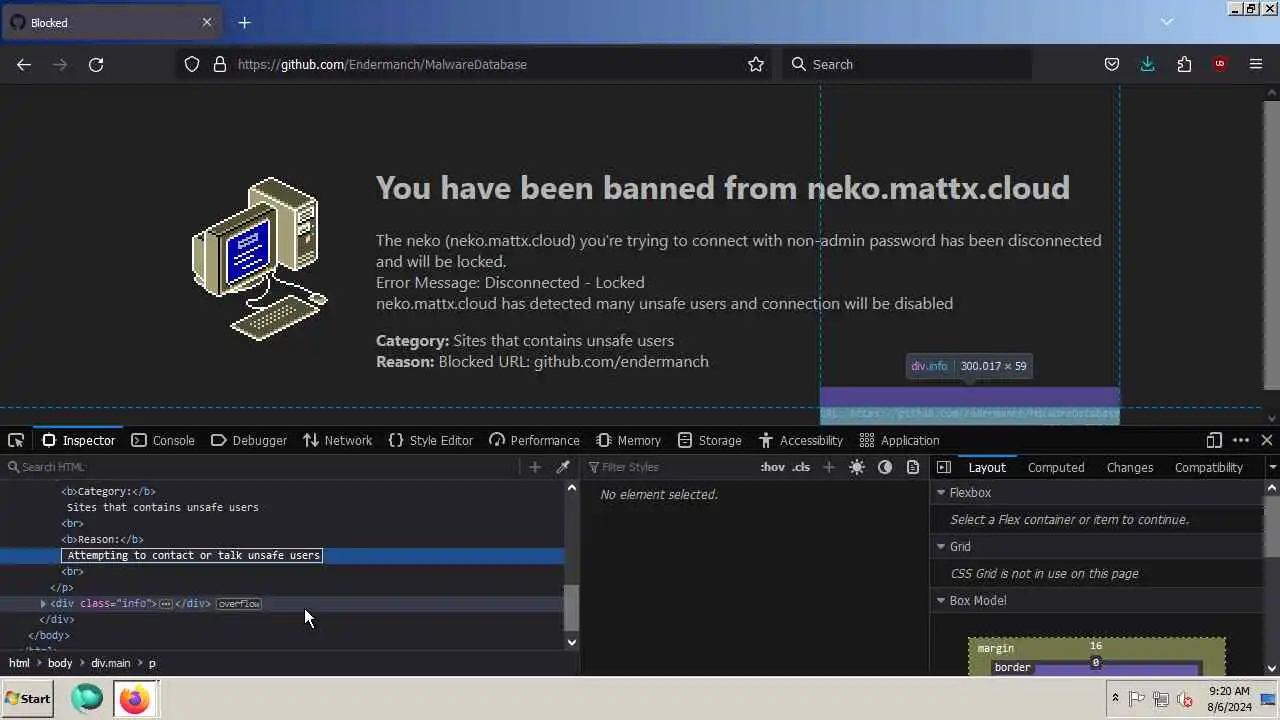Screen dimensions: 1280x720
Task: Open the downloads panel arrow
Action: pos(1147,64)
